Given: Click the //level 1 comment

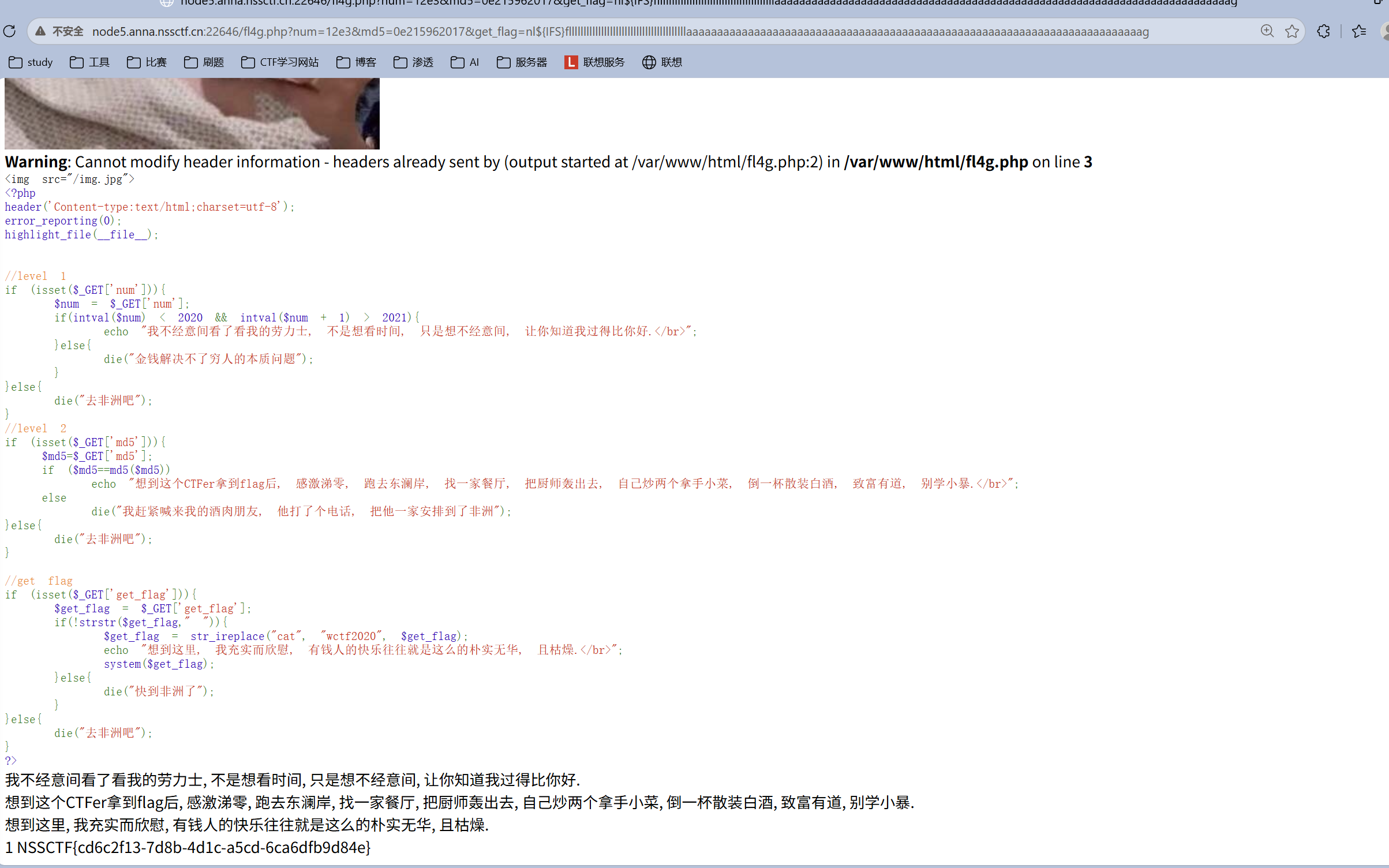Looking at the screenshot, I should click(x=35, y=276).
